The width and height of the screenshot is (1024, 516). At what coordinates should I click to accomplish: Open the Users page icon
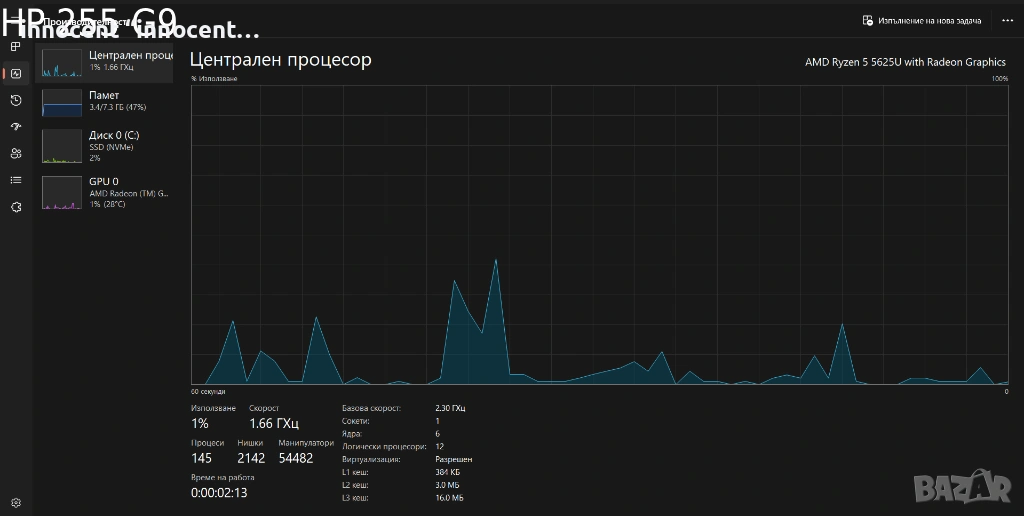[16, 153]
